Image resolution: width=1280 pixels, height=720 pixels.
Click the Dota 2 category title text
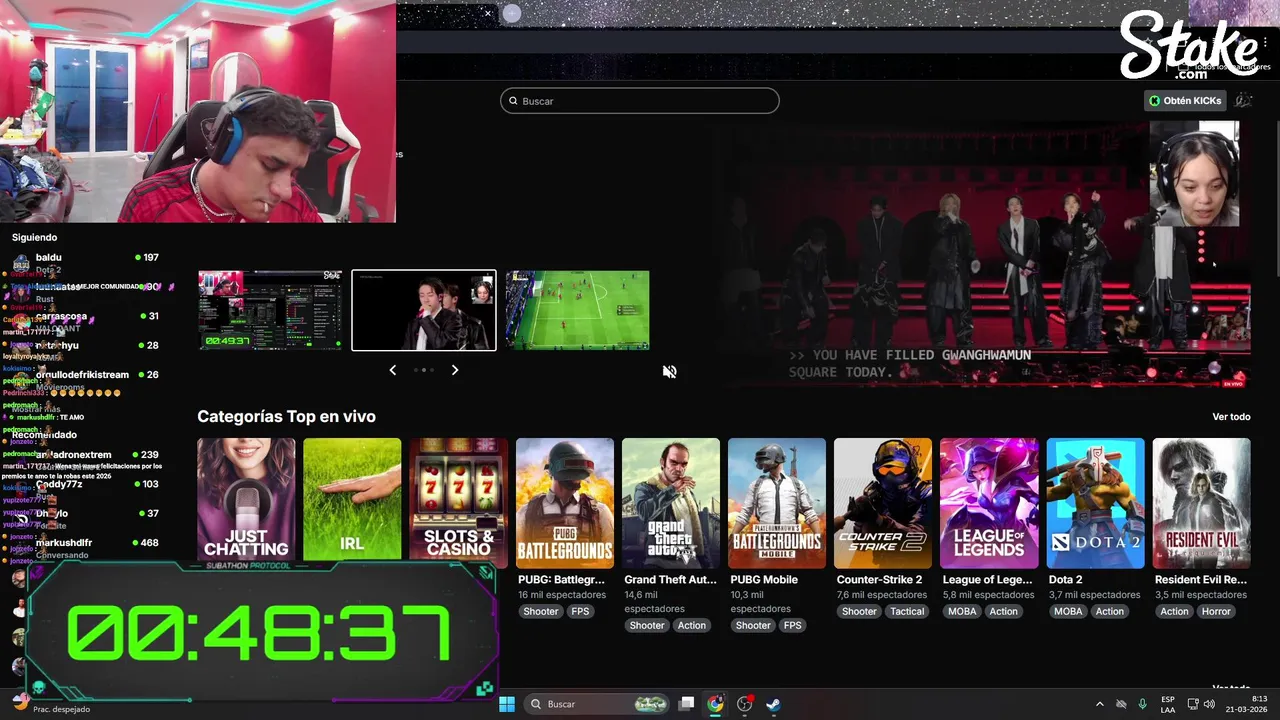(1065, 580)
